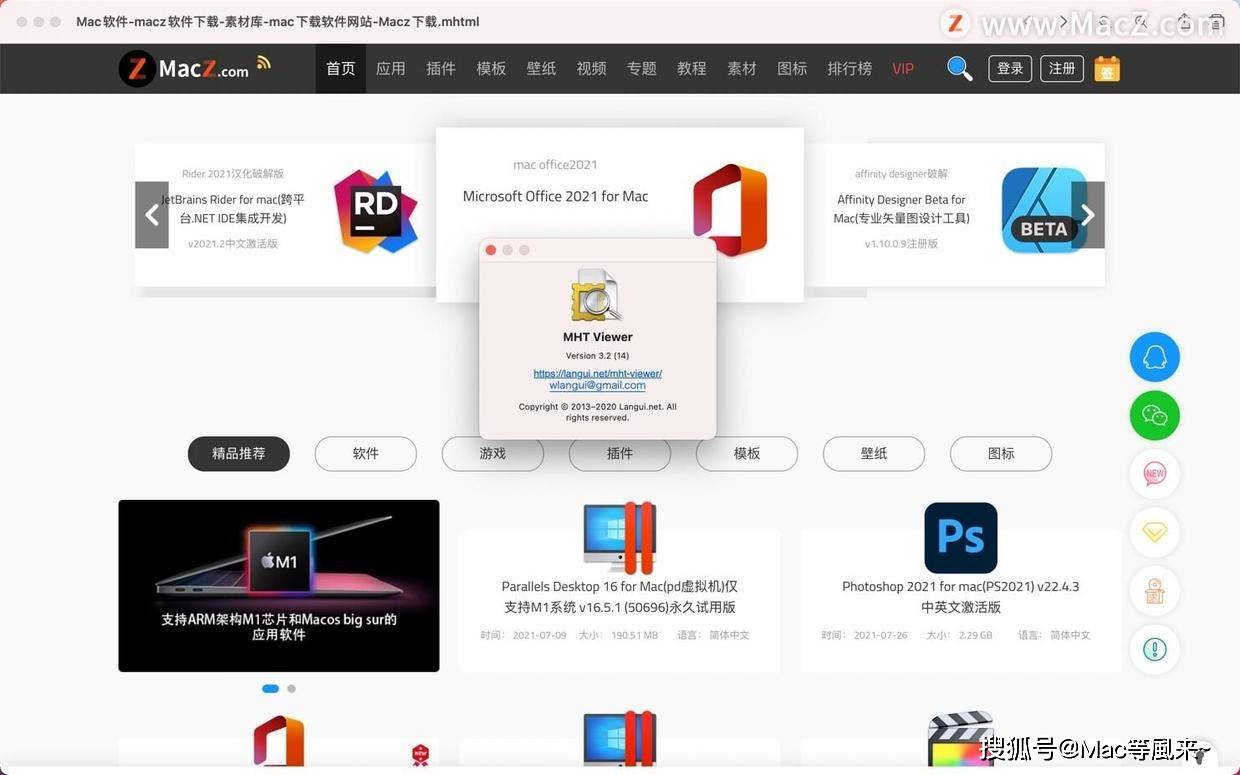1240x775 pixels.
Task: Click the customer service sidebar icon
Action: pos(1155,591)
